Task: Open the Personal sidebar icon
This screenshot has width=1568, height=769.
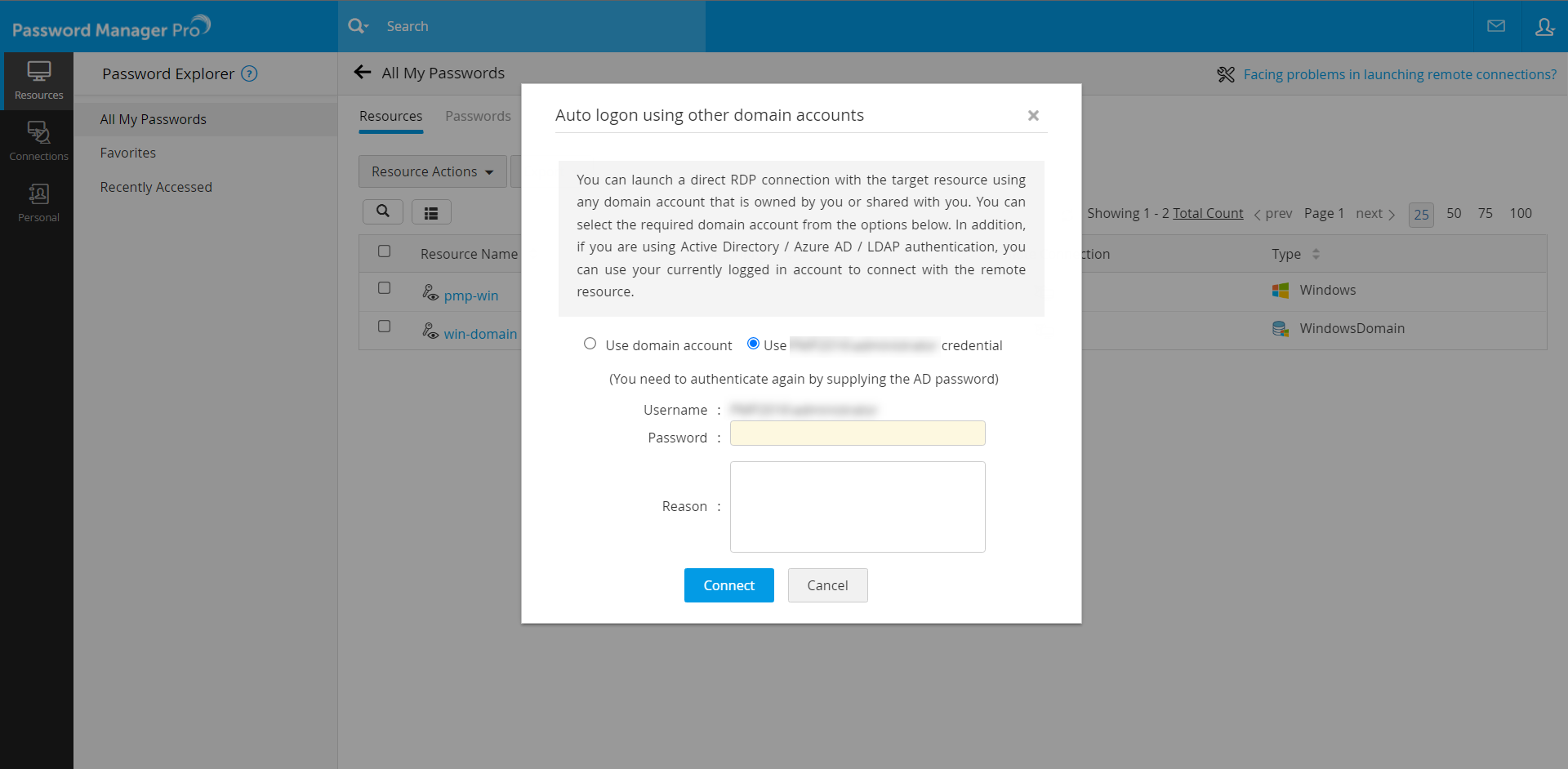Action: [x=38, y=202]
